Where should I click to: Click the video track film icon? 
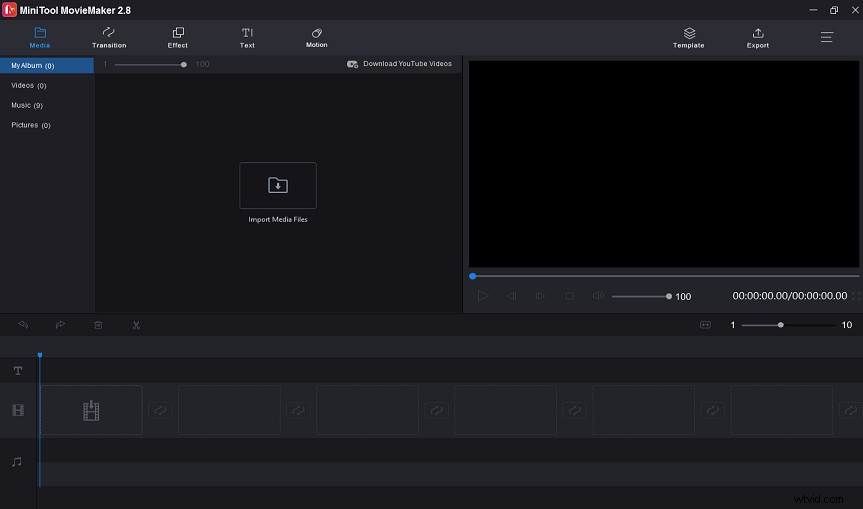coord(18,410)
